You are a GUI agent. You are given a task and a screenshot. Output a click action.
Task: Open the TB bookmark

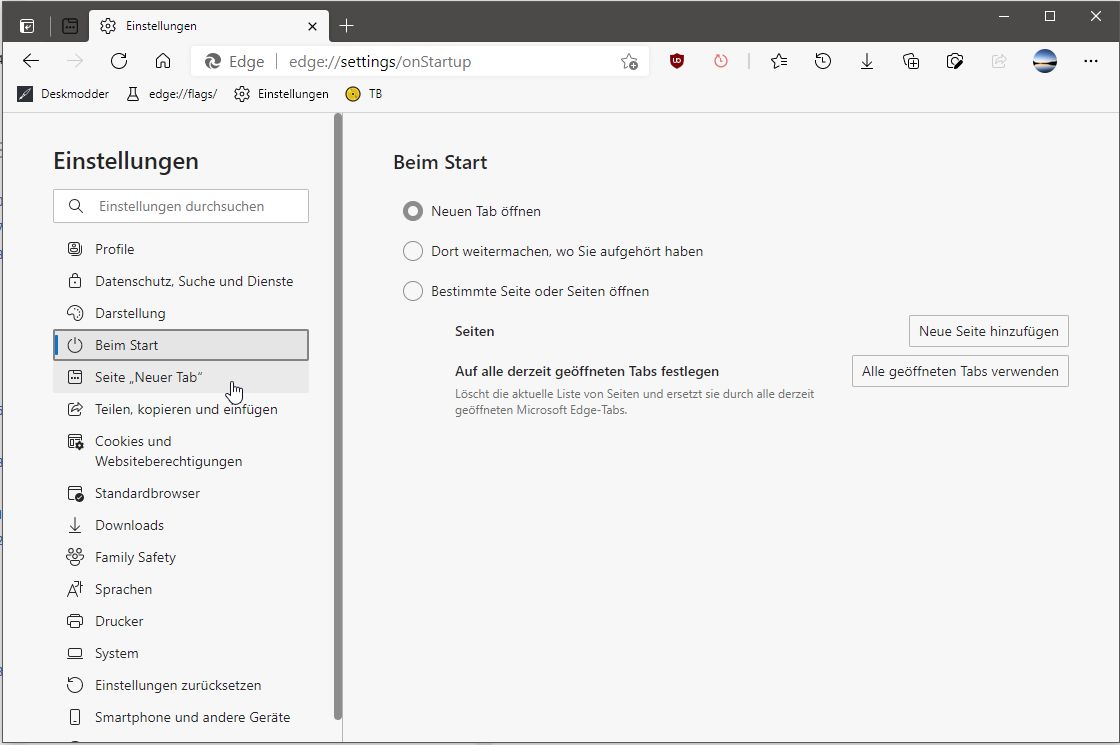click(364, 94)
